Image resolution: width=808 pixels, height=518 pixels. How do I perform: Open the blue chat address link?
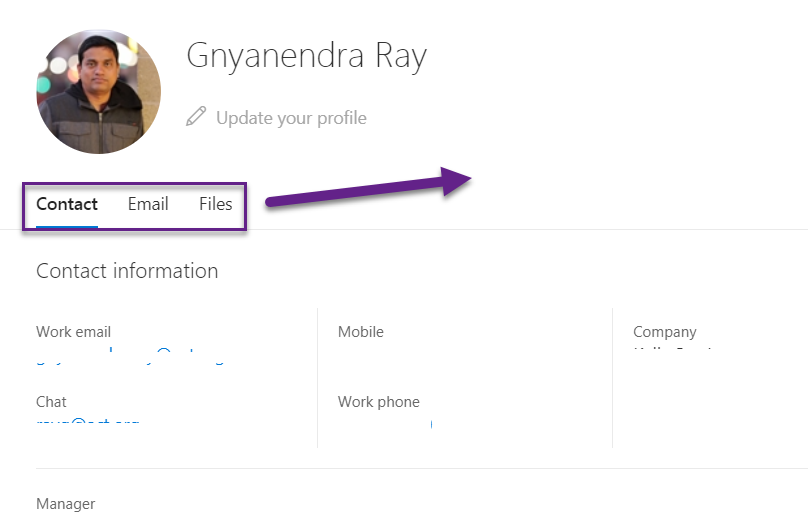click(88, 422)
